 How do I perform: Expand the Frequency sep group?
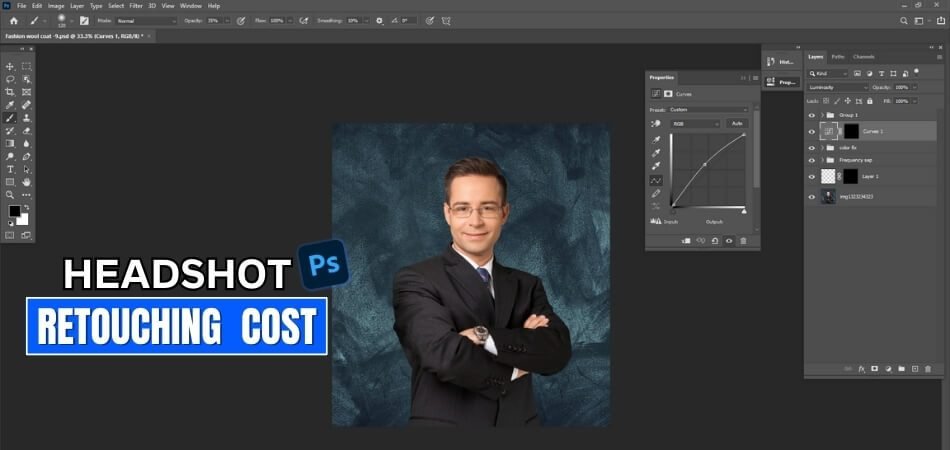(822, 160)
